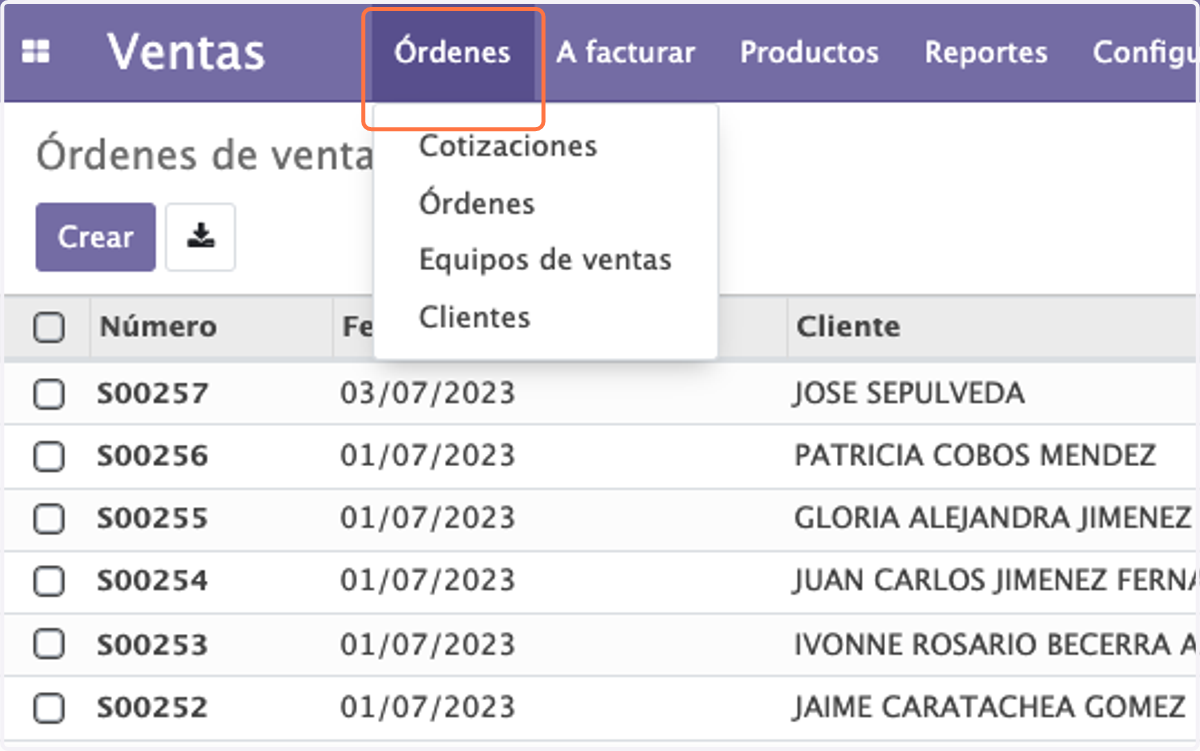Open order number S00254

click(153, 580)
